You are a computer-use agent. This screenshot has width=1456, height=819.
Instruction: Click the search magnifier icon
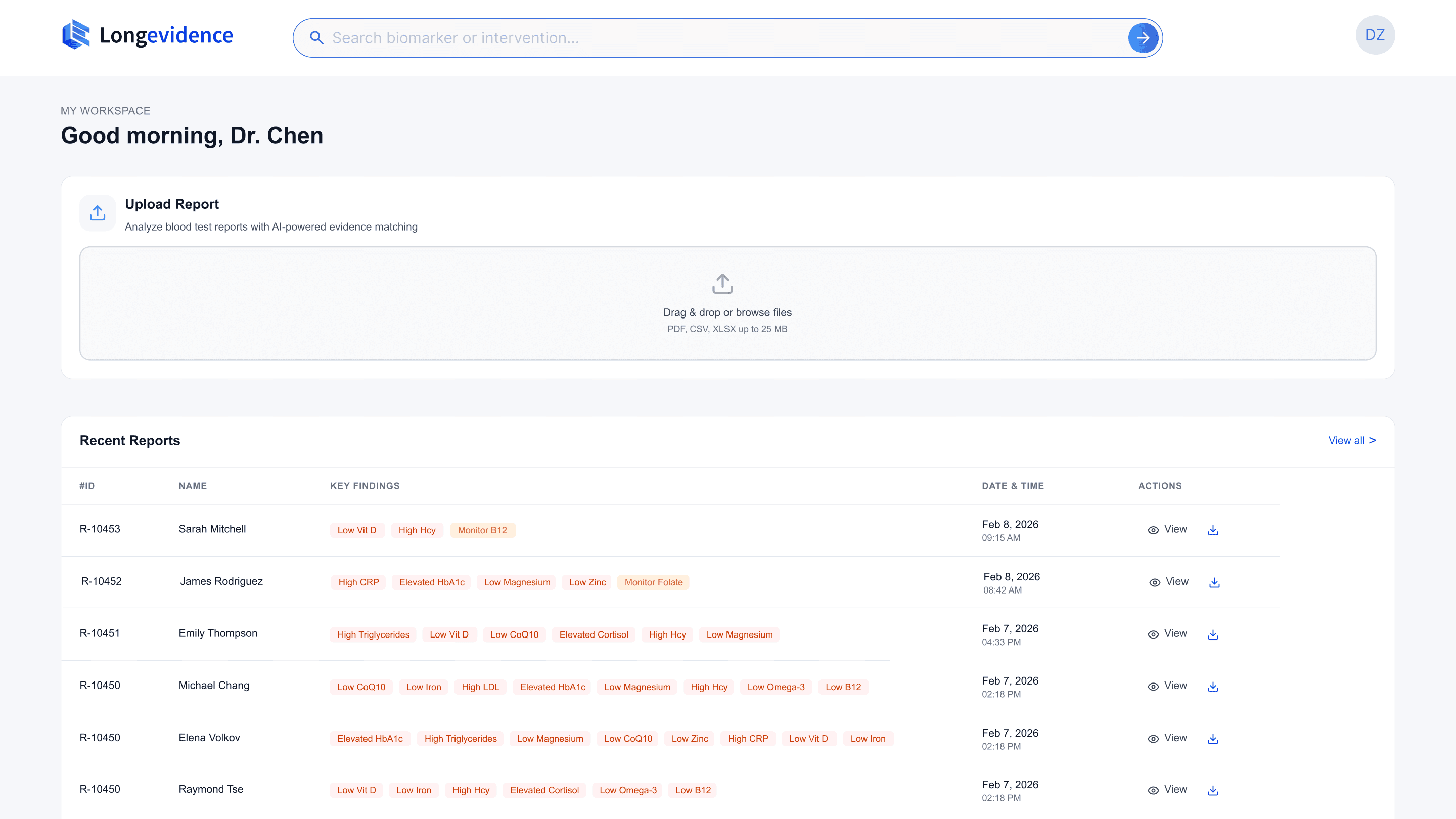tap(316, 38)
